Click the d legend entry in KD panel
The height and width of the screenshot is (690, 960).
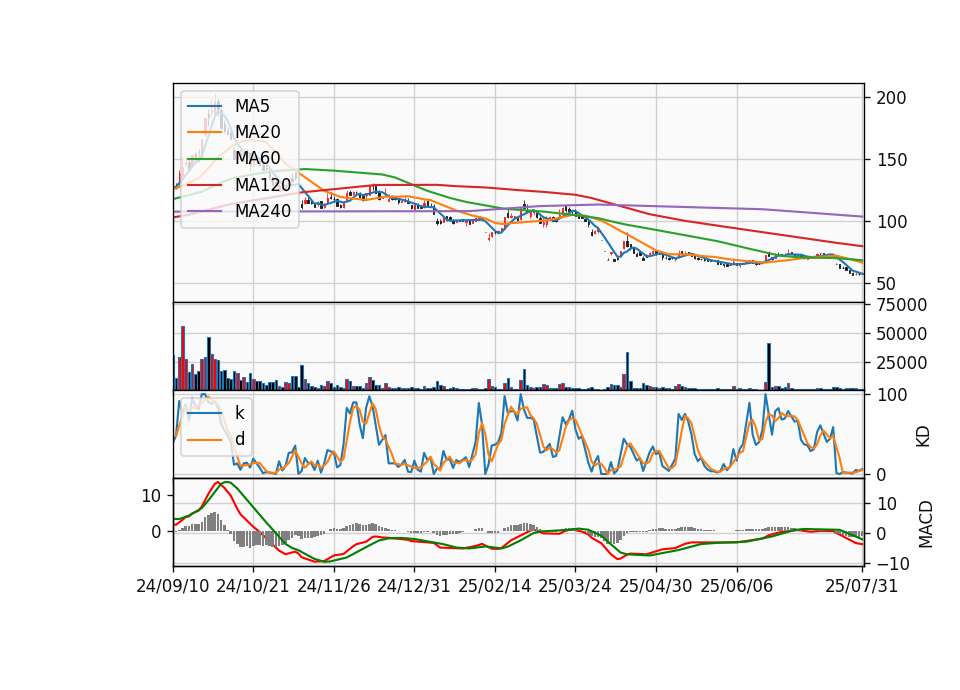tap(240, 438)
